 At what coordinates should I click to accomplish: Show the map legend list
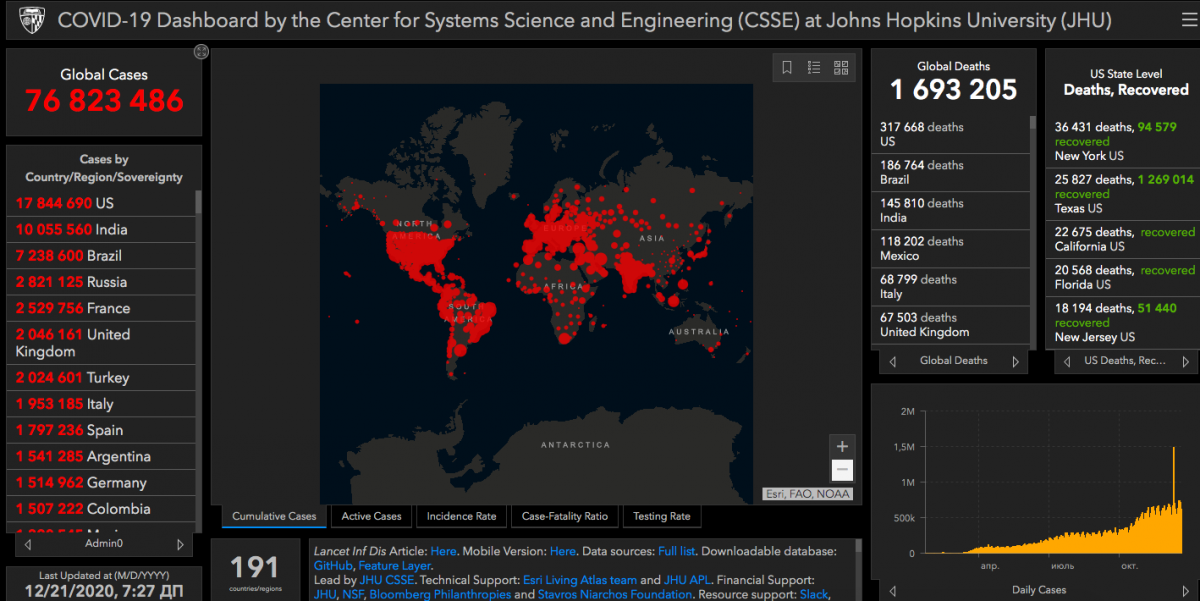point(814,68)
